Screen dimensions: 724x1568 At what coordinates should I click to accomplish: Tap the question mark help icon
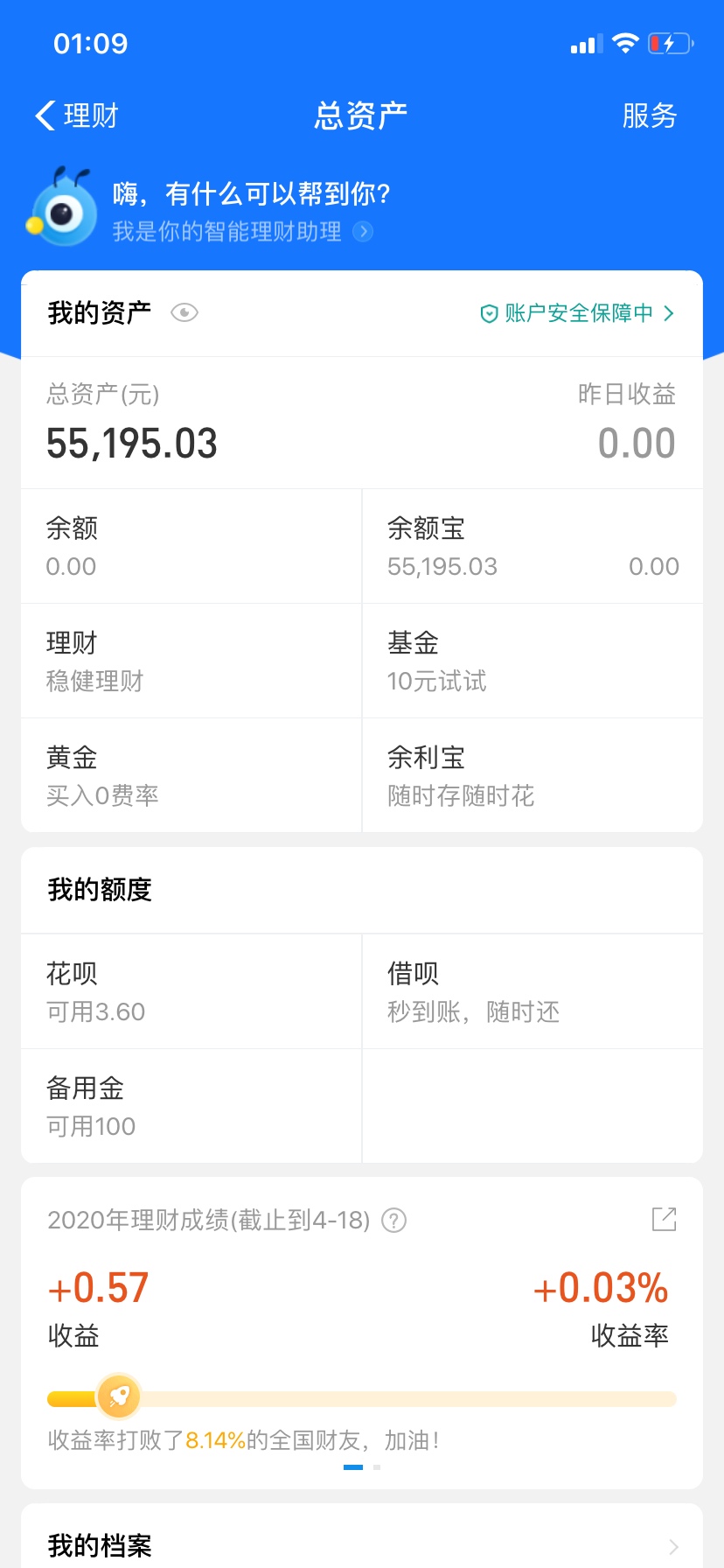pyautogui.click(x=394, y=1220)
